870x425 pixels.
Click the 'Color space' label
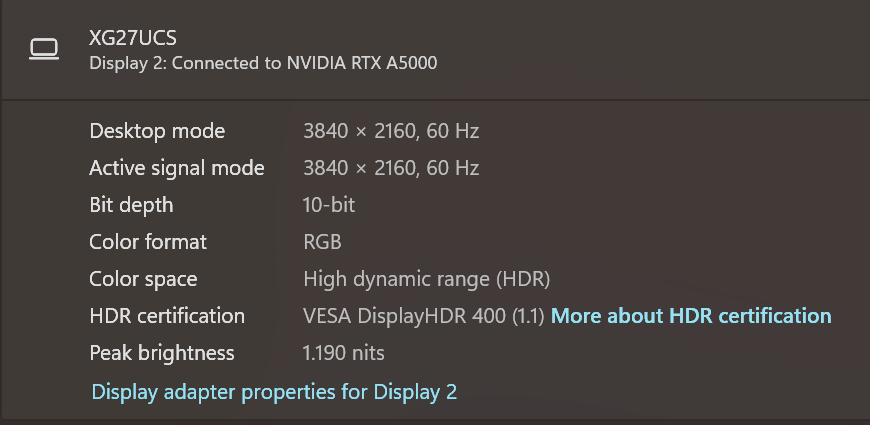tap(143, 279)
